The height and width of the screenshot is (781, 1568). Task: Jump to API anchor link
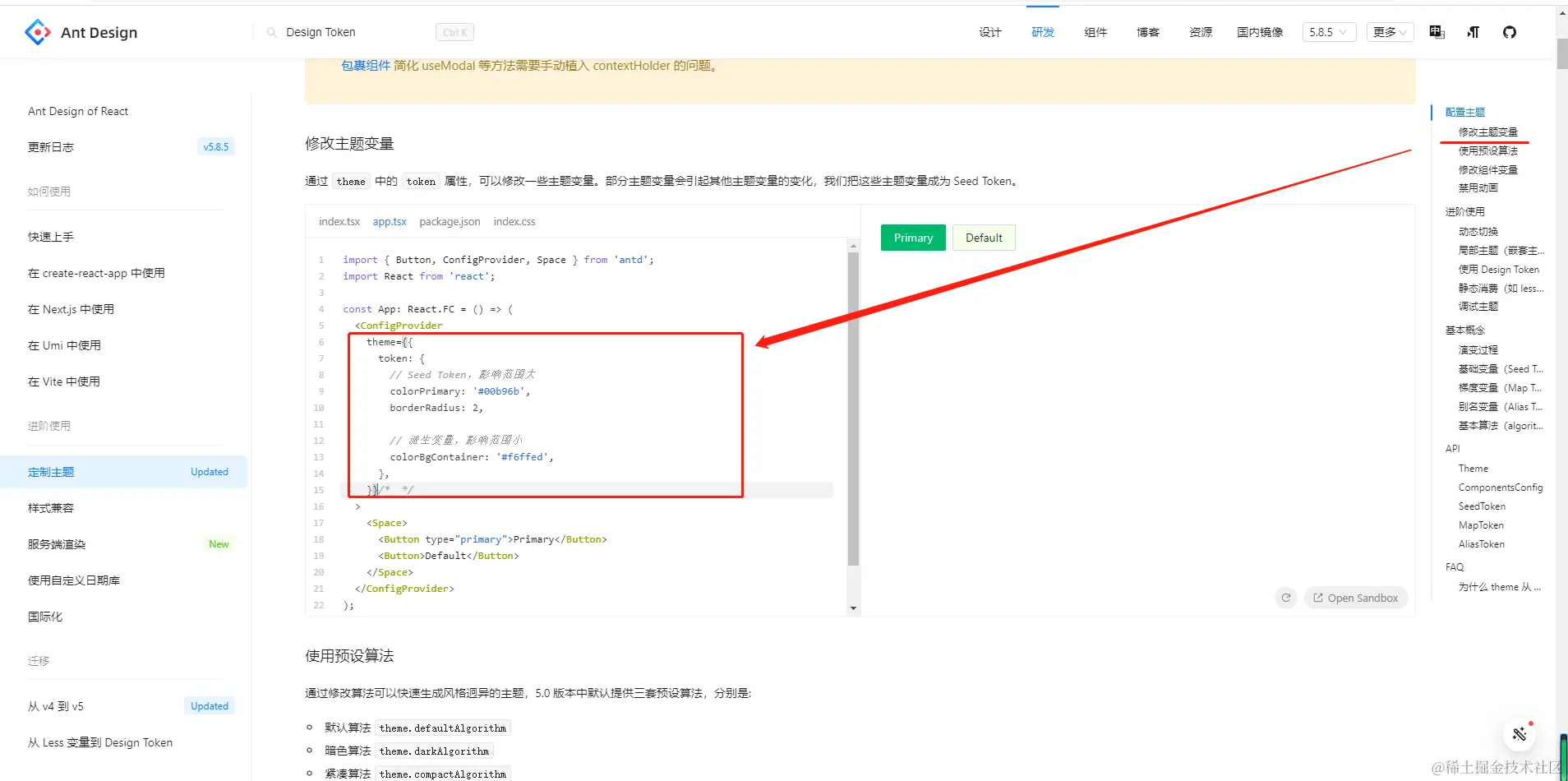pyautogui.click(x=1453, y=449)
